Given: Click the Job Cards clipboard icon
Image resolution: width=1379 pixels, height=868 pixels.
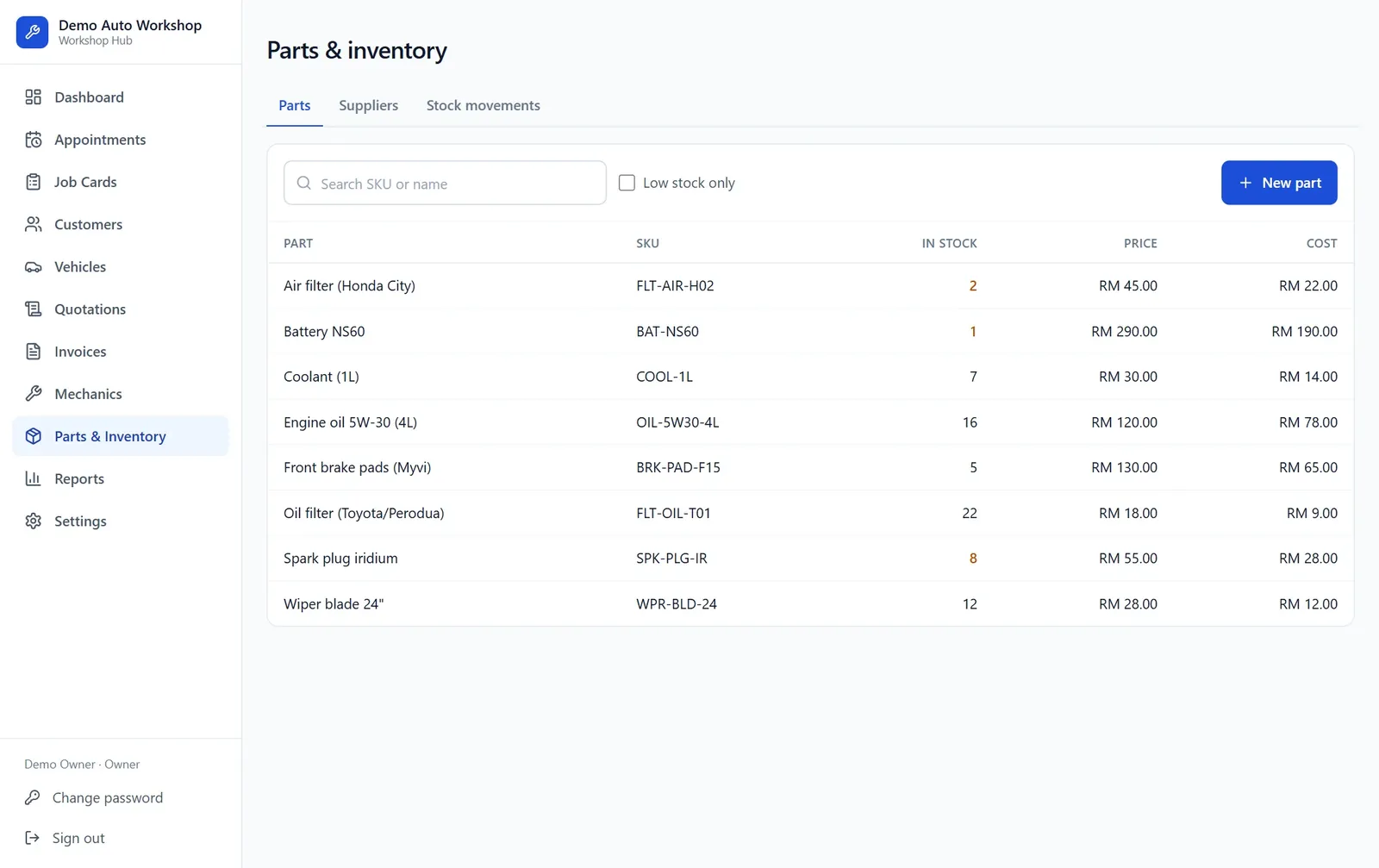Looking at the screenshot, I should (33, 182).
